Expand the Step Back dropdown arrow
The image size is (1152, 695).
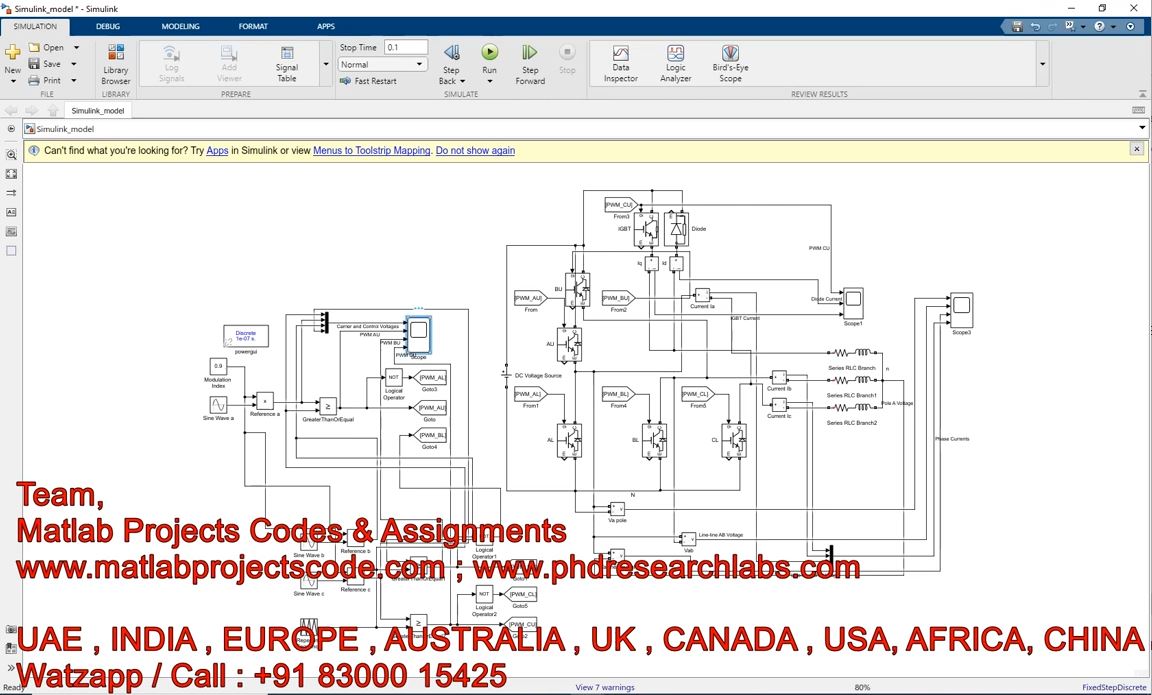tap(462, 81)
